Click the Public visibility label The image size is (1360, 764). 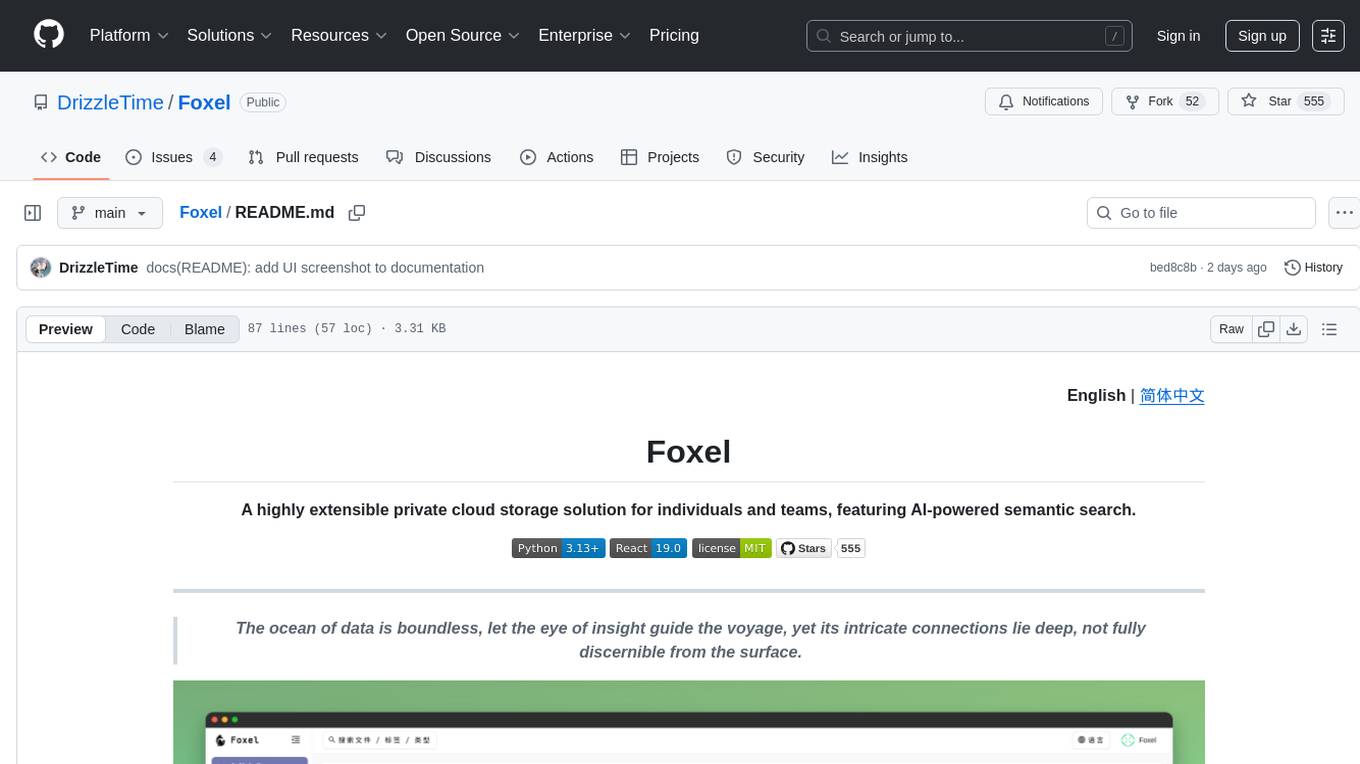[x=263, y=102]
